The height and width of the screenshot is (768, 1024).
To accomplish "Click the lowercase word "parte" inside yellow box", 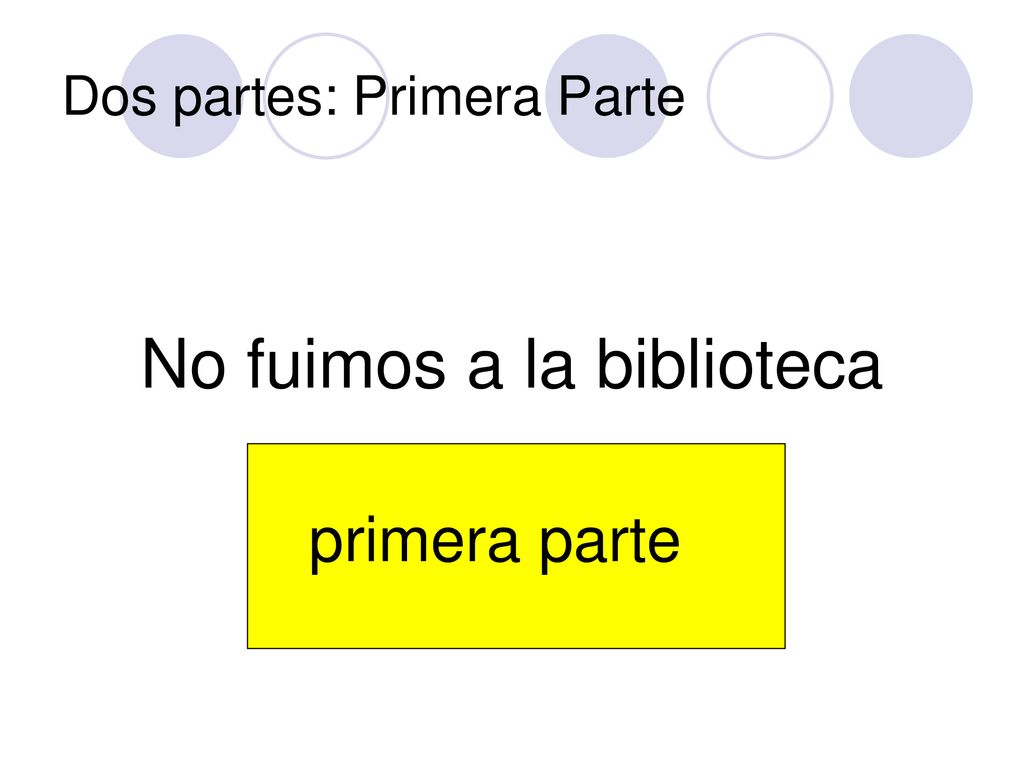I will pos(609,545).
